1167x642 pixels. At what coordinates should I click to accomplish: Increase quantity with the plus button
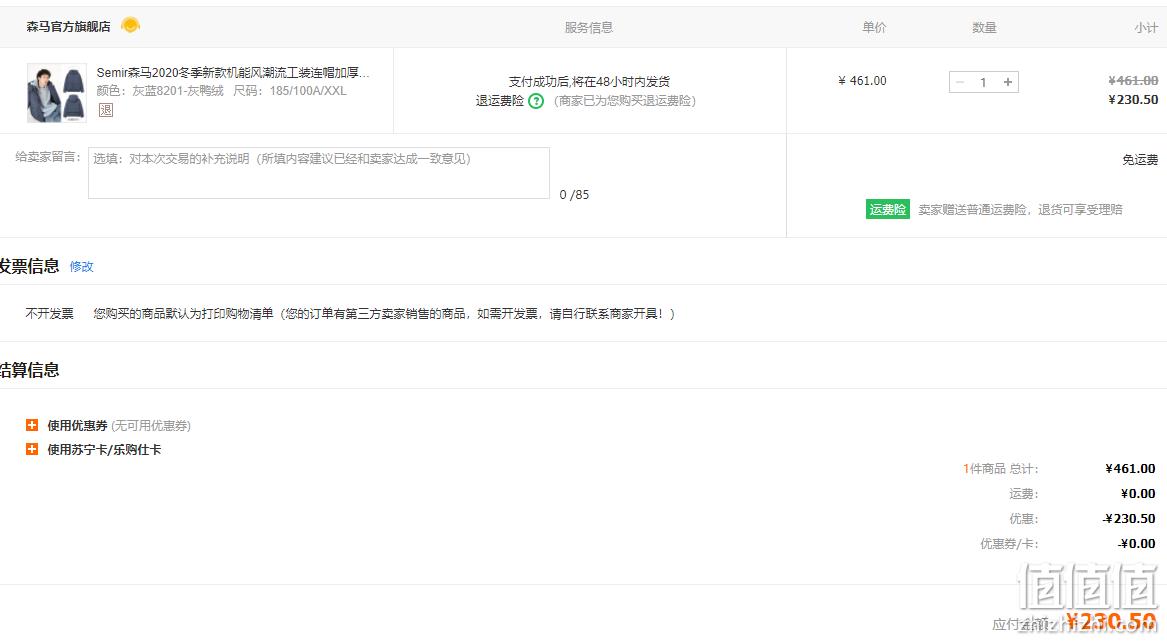pos(1008,82)
